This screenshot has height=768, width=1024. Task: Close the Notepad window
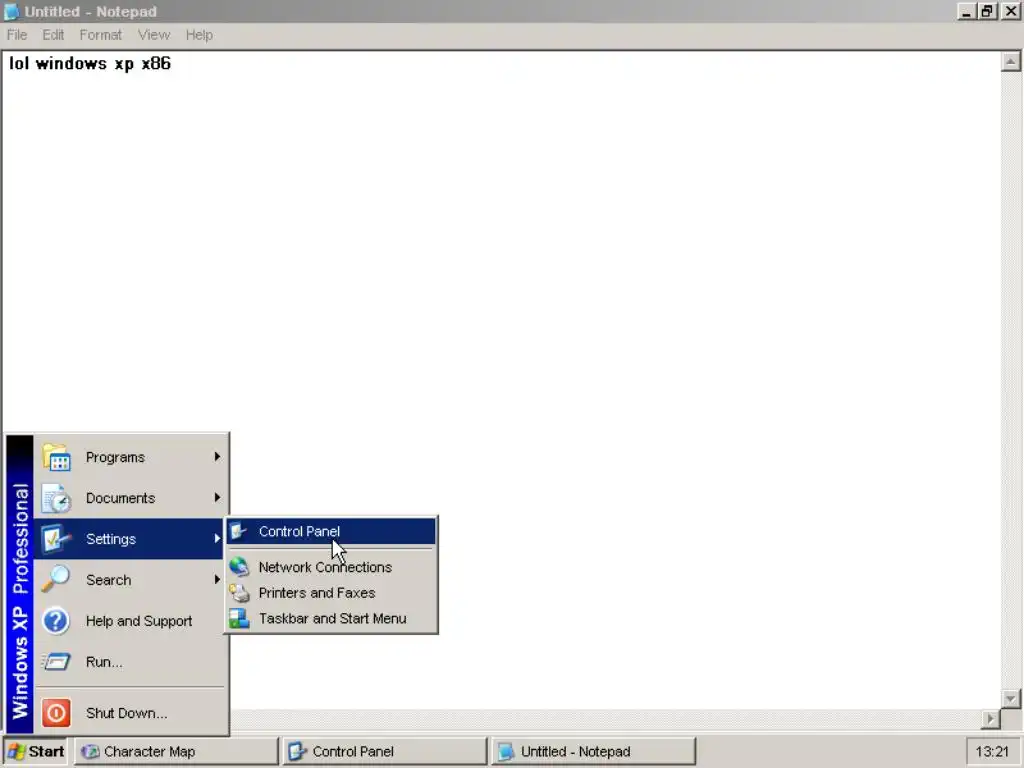(1010, 11)
